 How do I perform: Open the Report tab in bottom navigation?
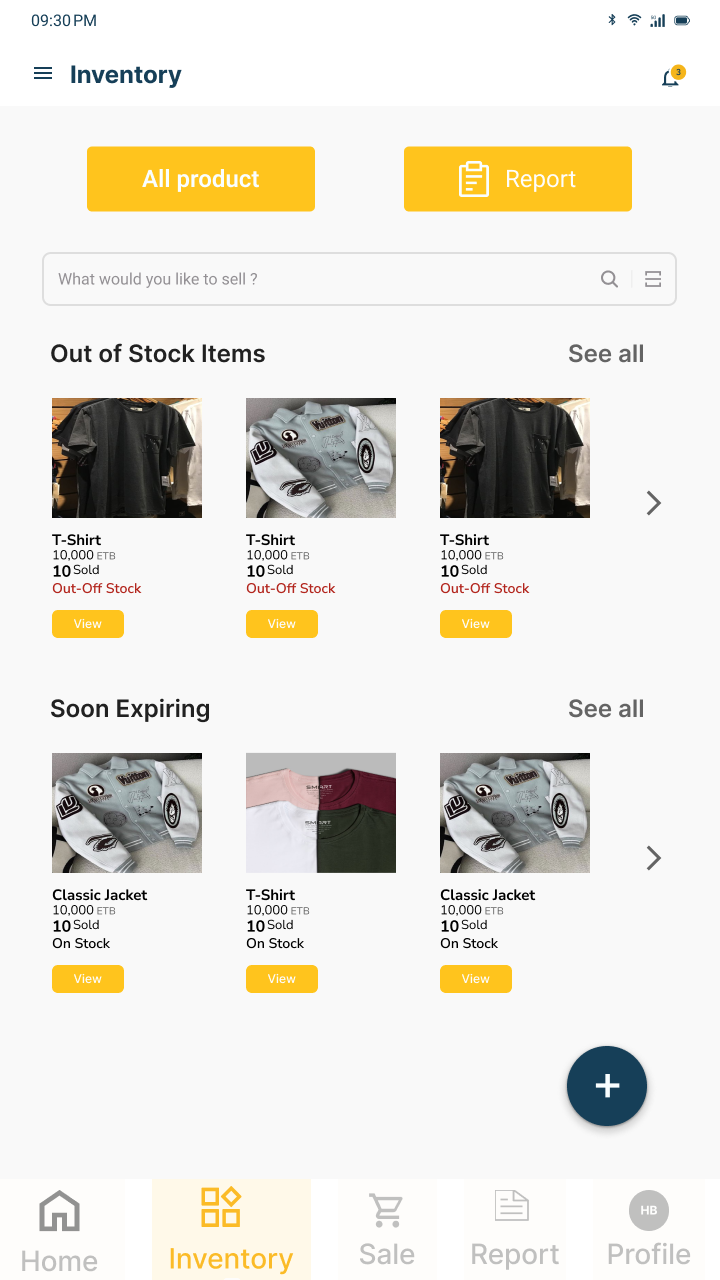pos(514,1230)
